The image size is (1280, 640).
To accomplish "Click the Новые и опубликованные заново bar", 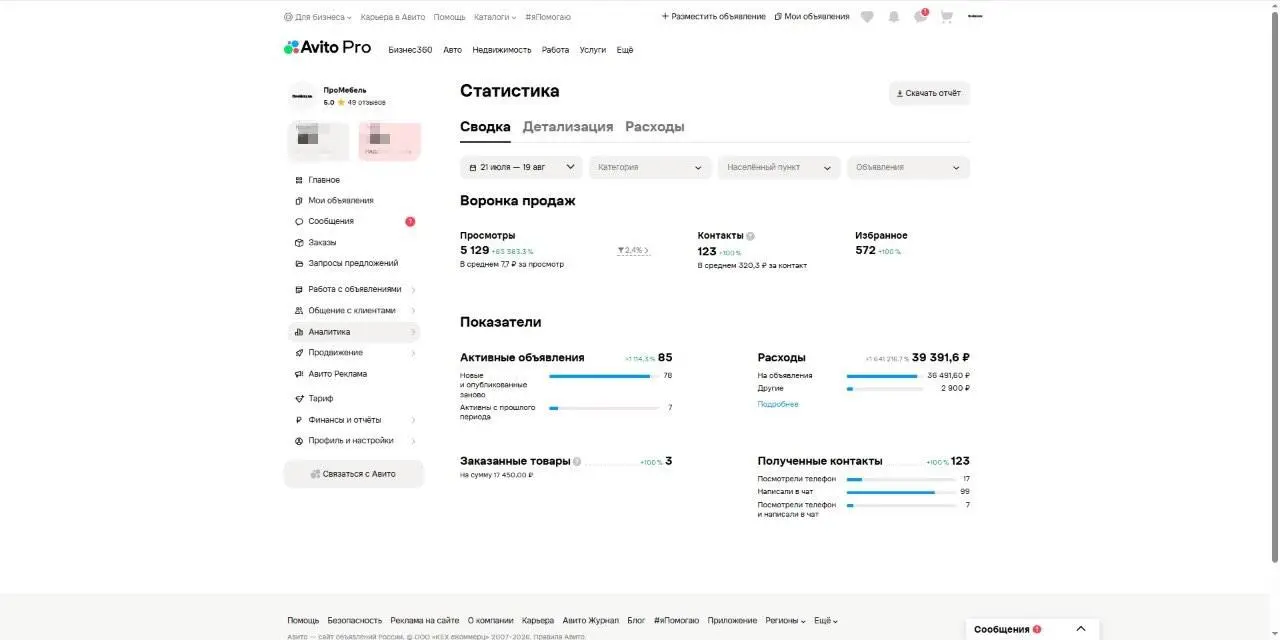I will tap(604, 376).
